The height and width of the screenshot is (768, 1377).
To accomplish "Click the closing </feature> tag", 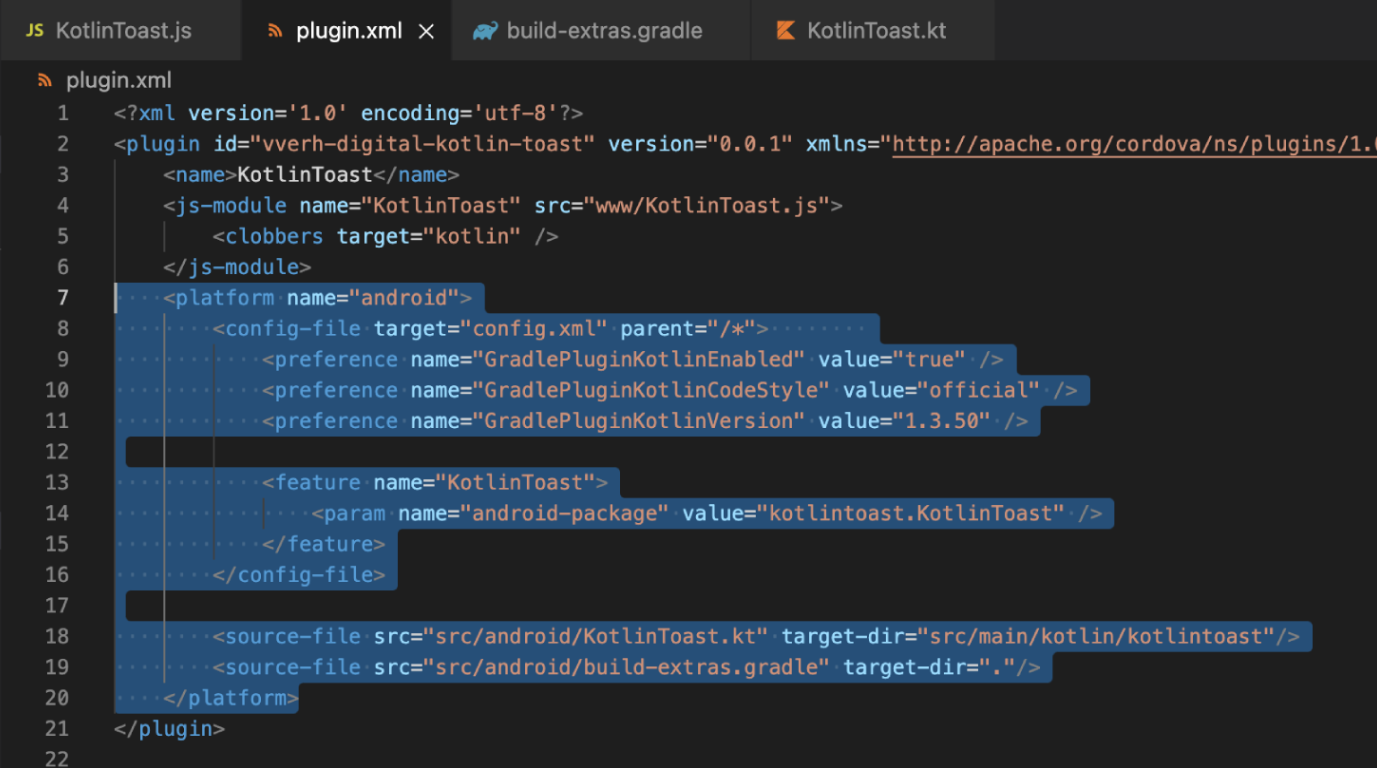I will coord(324,545).
